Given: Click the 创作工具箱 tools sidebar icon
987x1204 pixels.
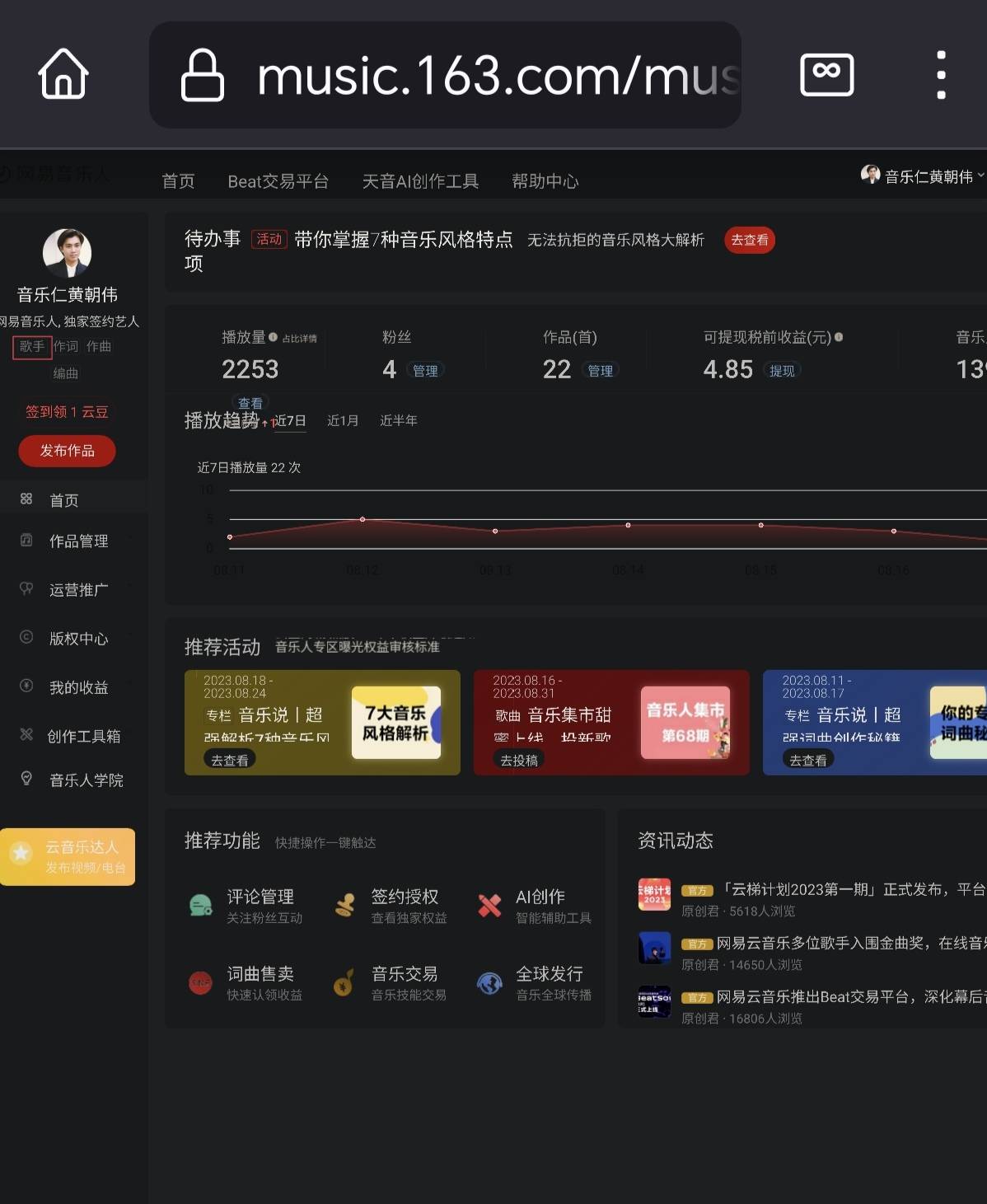Looking at the screenshot, I should [x=26, y=736].
